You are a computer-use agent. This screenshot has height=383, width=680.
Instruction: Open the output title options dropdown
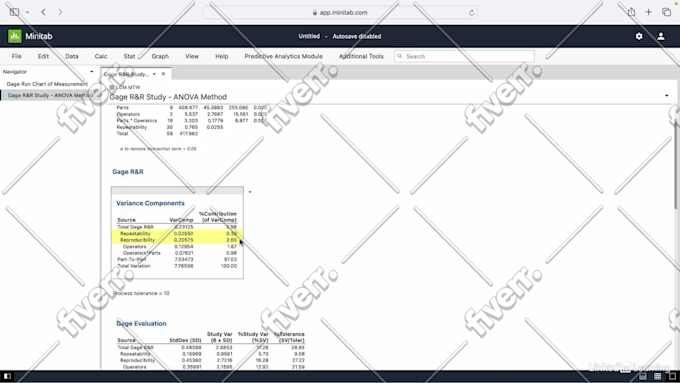click(x=667, y=95)
